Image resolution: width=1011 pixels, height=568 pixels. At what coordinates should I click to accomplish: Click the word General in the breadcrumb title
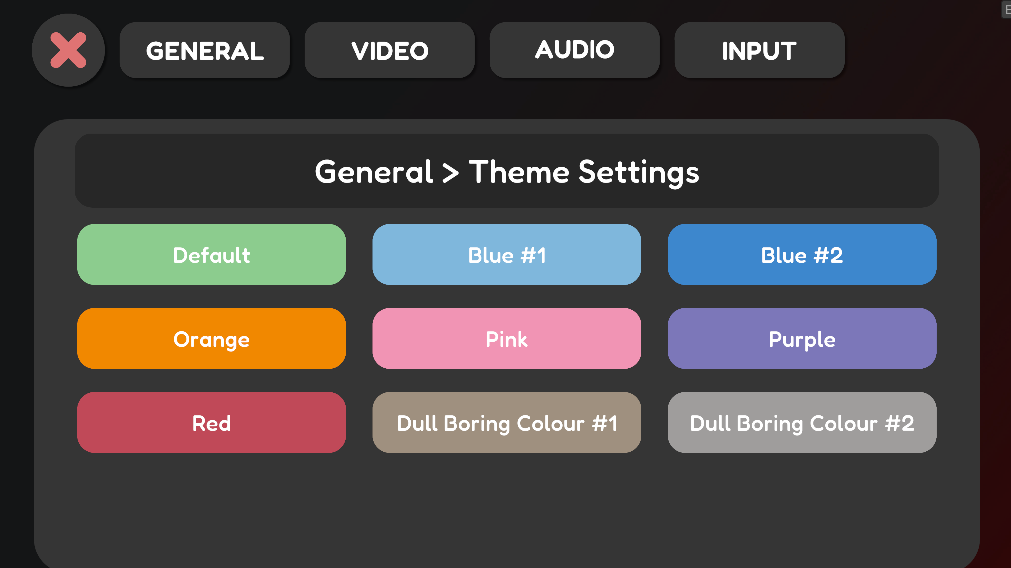[374, 172]
